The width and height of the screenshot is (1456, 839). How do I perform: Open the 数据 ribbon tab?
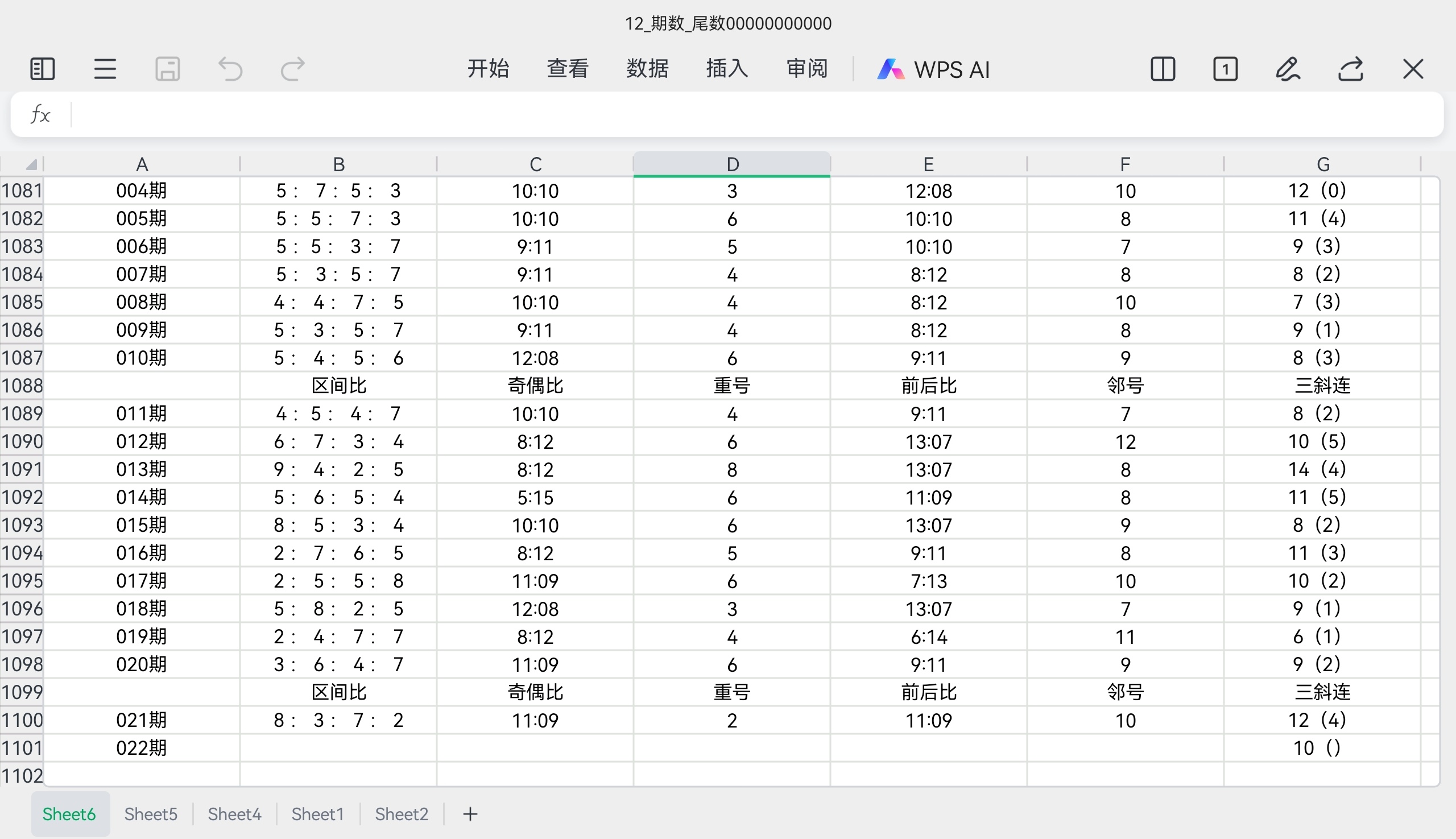click(647, 69)
